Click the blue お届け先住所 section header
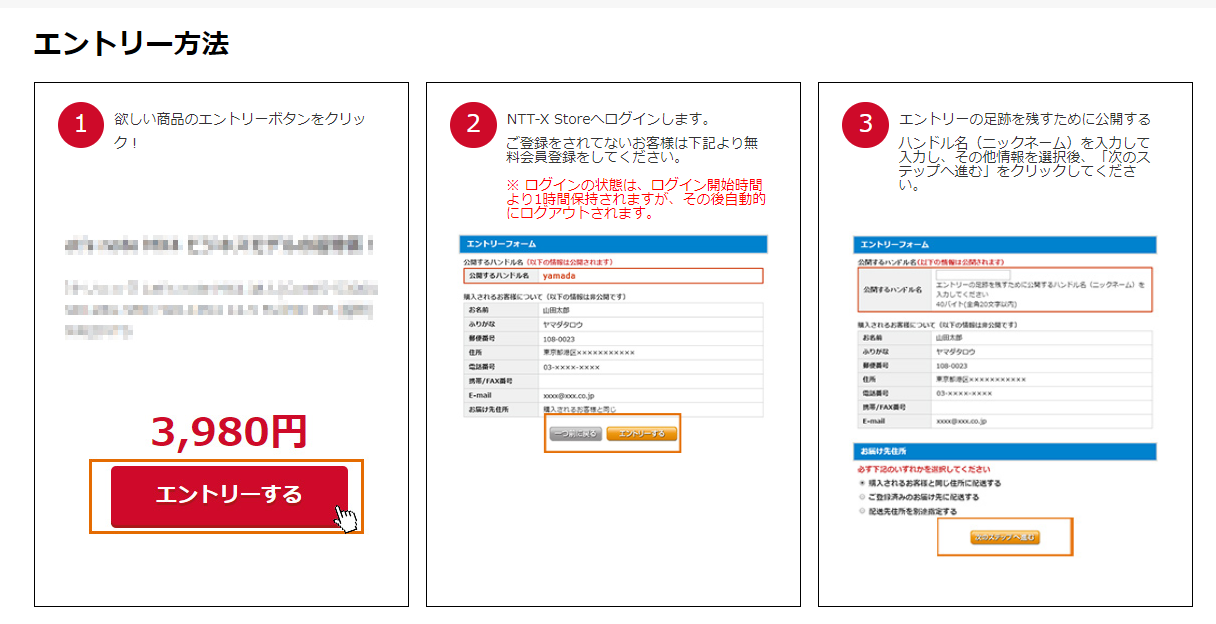Screen dimensions: 1216x624 pyautogui.click(x=1004, y=452)
